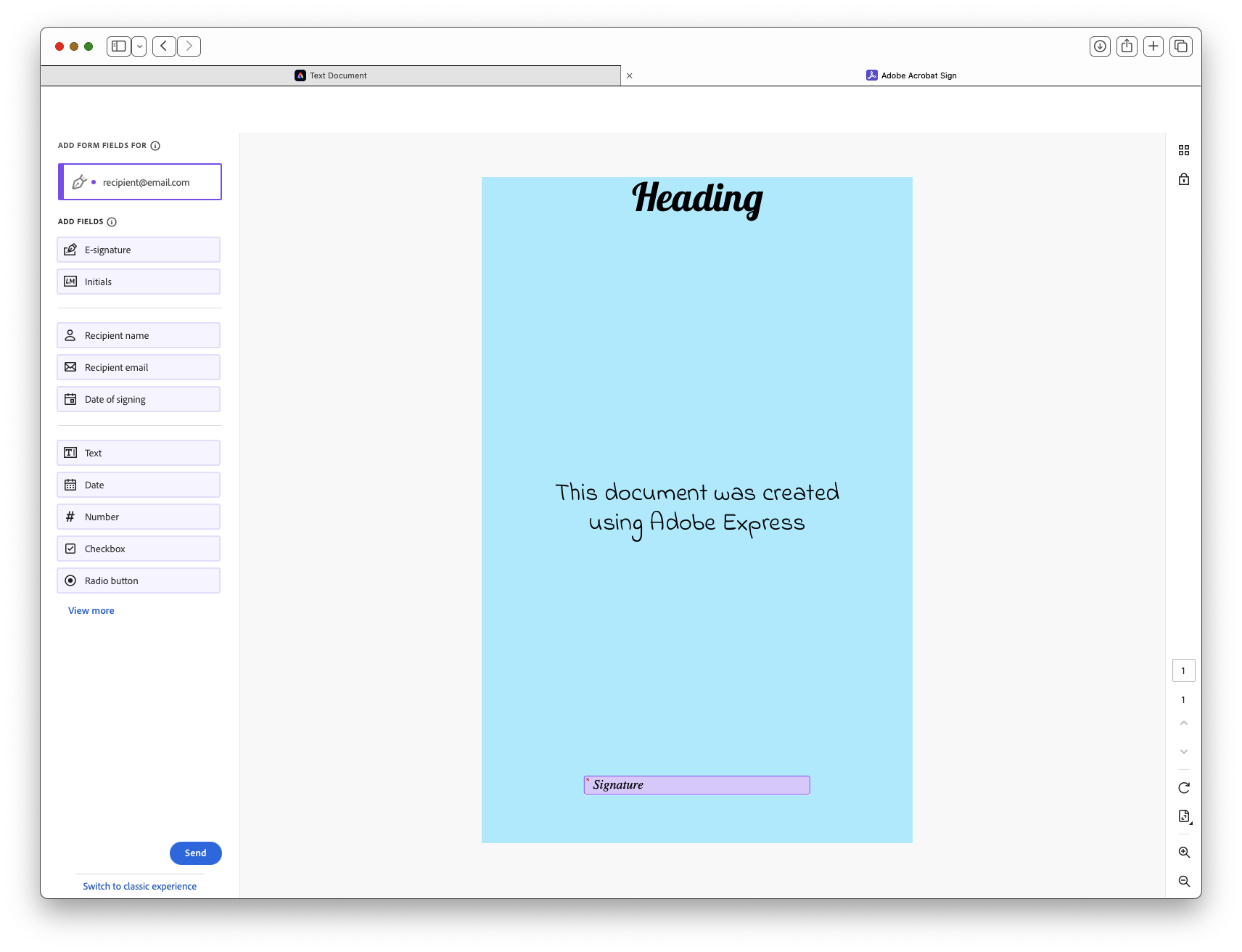Viewport: 1242px width, 952px height.
Task: Click the browser share icon
Action: (1127, 46)
